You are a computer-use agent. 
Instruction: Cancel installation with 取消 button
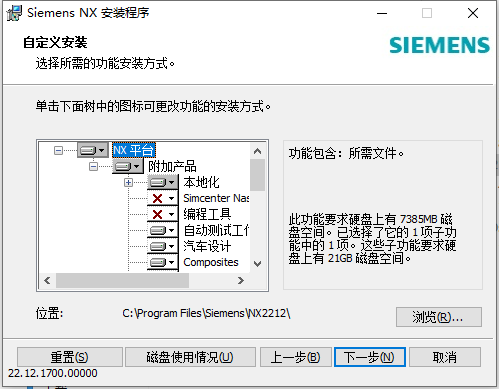[445, 357]
